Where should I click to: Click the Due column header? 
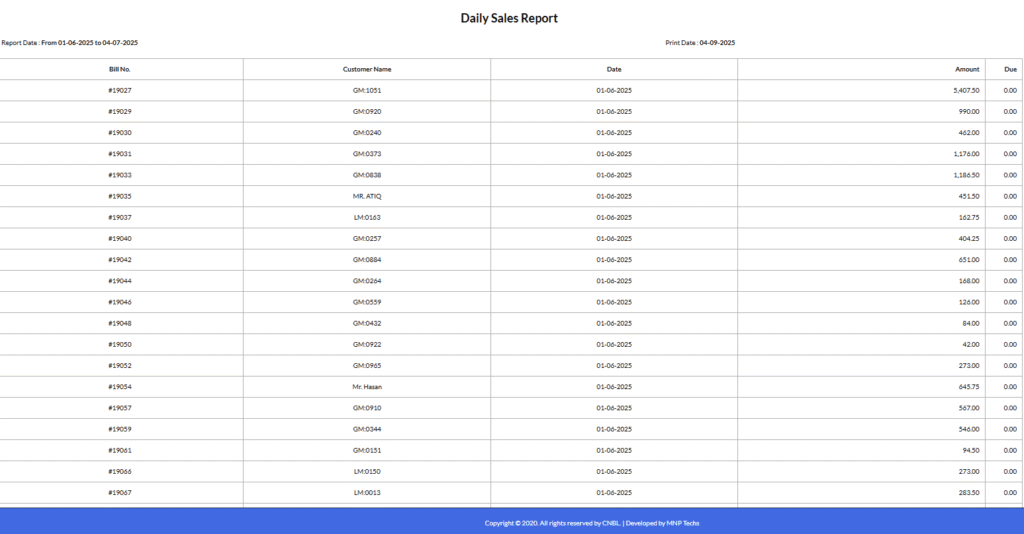[x=1010, y=69]
